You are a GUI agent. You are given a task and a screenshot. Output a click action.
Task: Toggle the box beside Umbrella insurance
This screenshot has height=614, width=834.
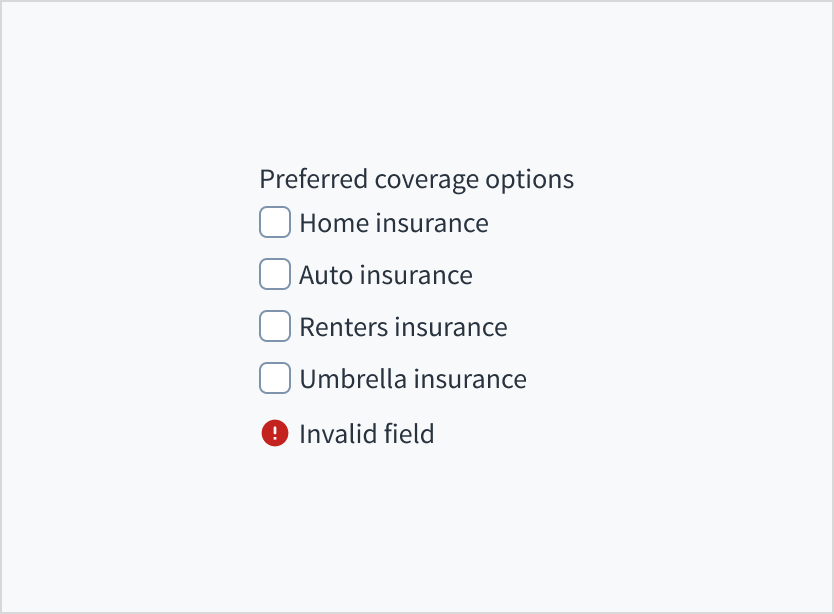275,378
